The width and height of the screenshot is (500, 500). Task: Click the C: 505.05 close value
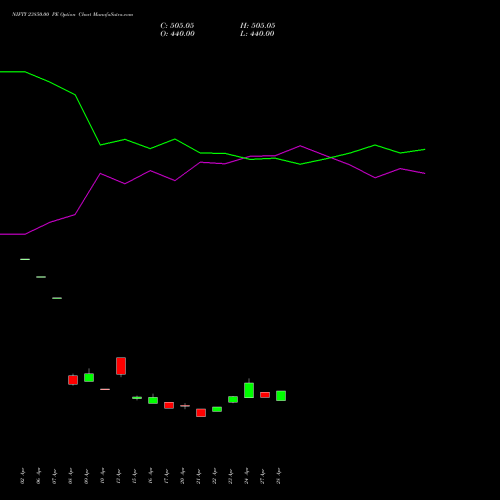point(177,26)
